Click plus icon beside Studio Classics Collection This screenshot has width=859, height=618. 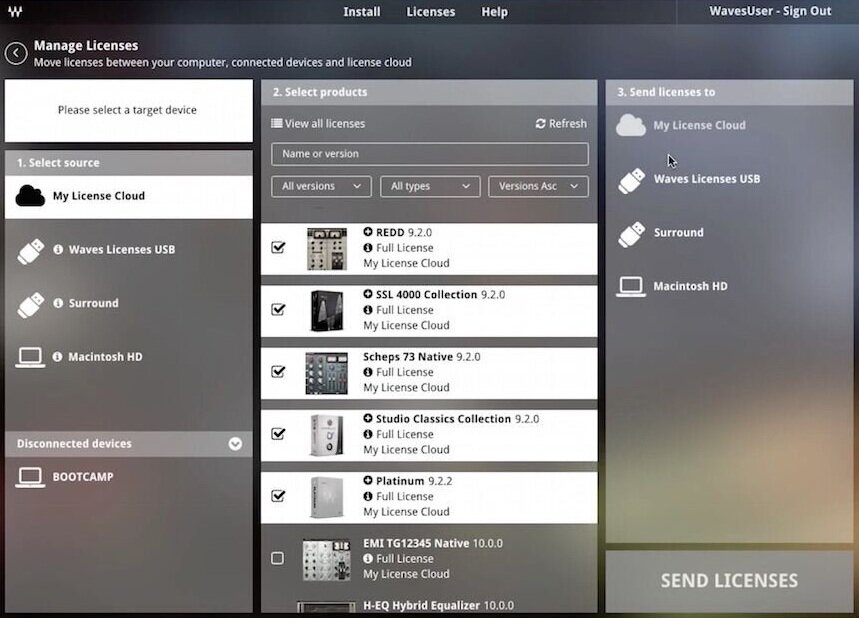(368, 419)
